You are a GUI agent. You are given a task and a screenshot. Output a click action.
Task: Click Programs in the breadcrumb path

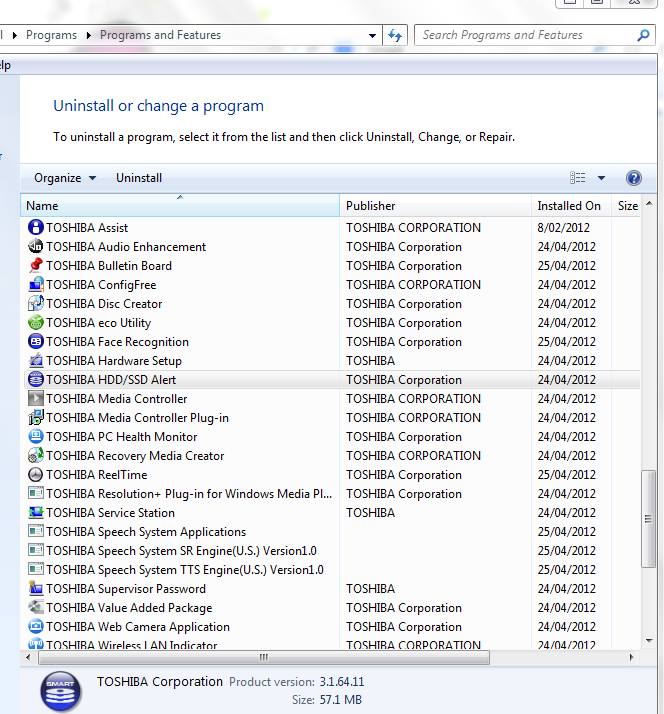pos(51,35)
